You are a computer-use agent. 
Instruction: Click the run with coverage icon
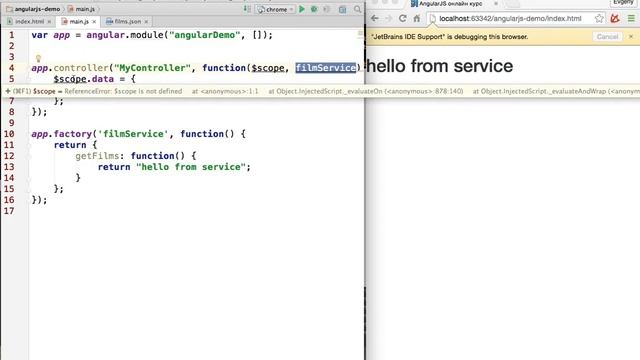[327, 9]
